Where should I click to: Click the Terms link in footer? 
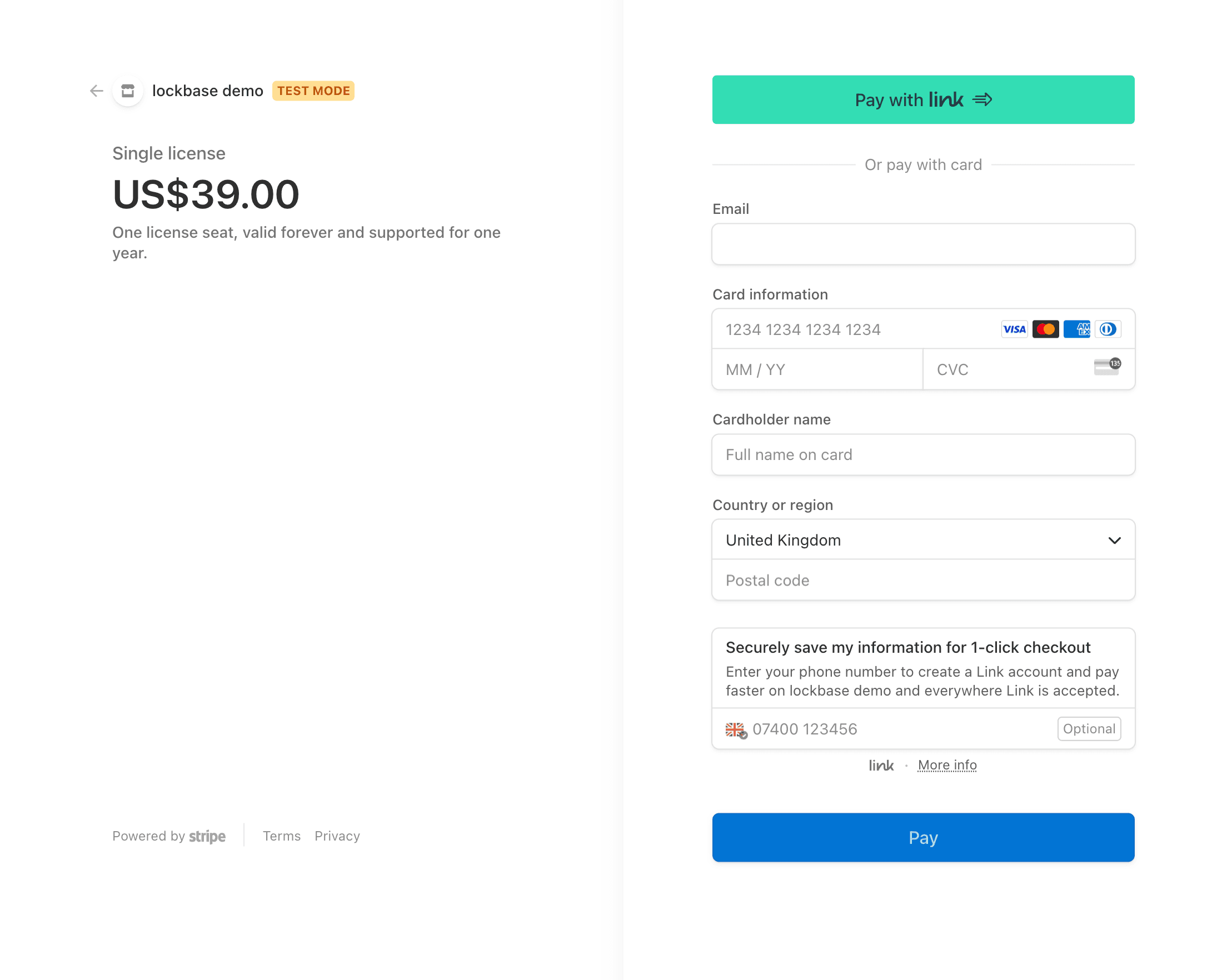[280, 835]
